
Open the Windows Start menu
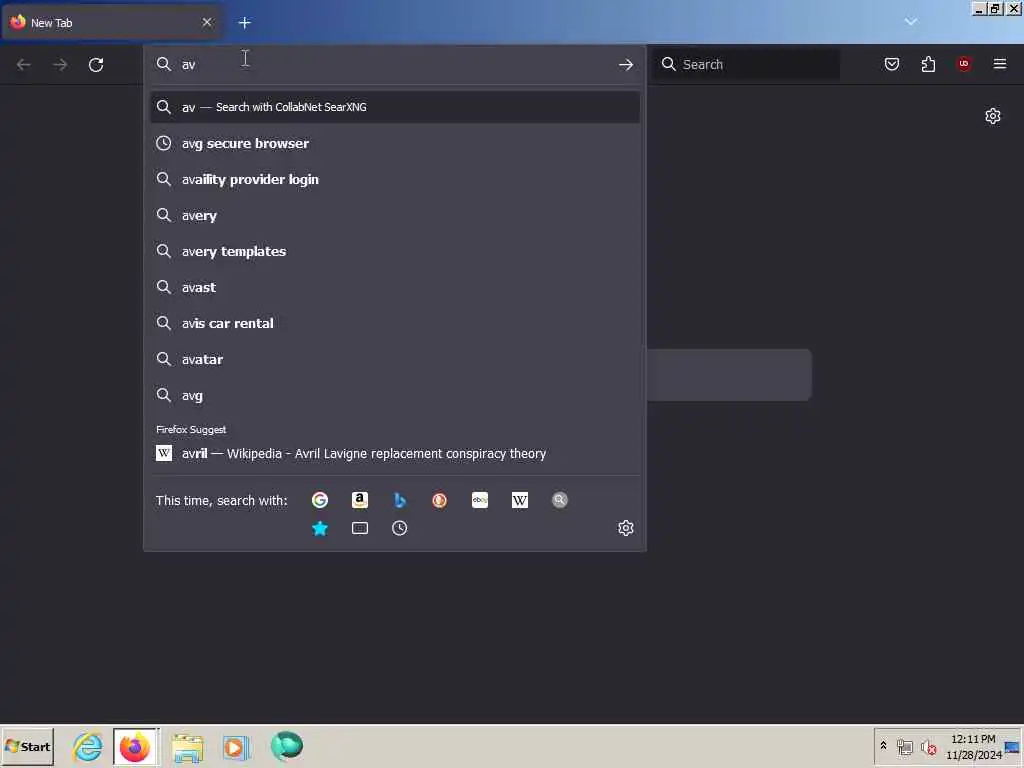coord(27,746)
